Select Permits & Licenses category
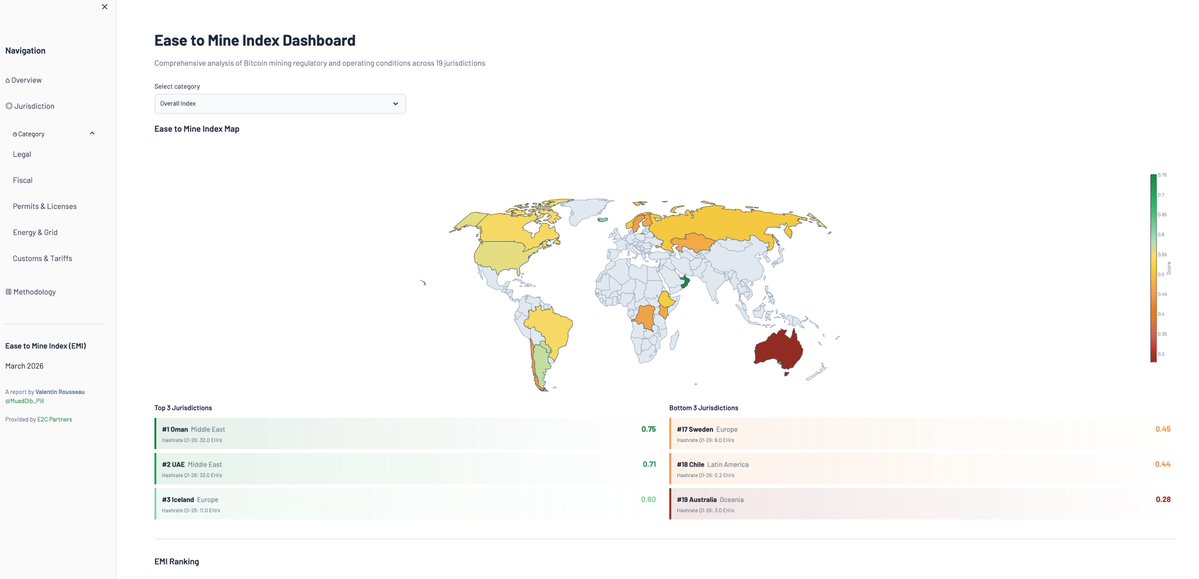Image resolution: width=1199 pixels, height=579 pixels. [45, 207]
